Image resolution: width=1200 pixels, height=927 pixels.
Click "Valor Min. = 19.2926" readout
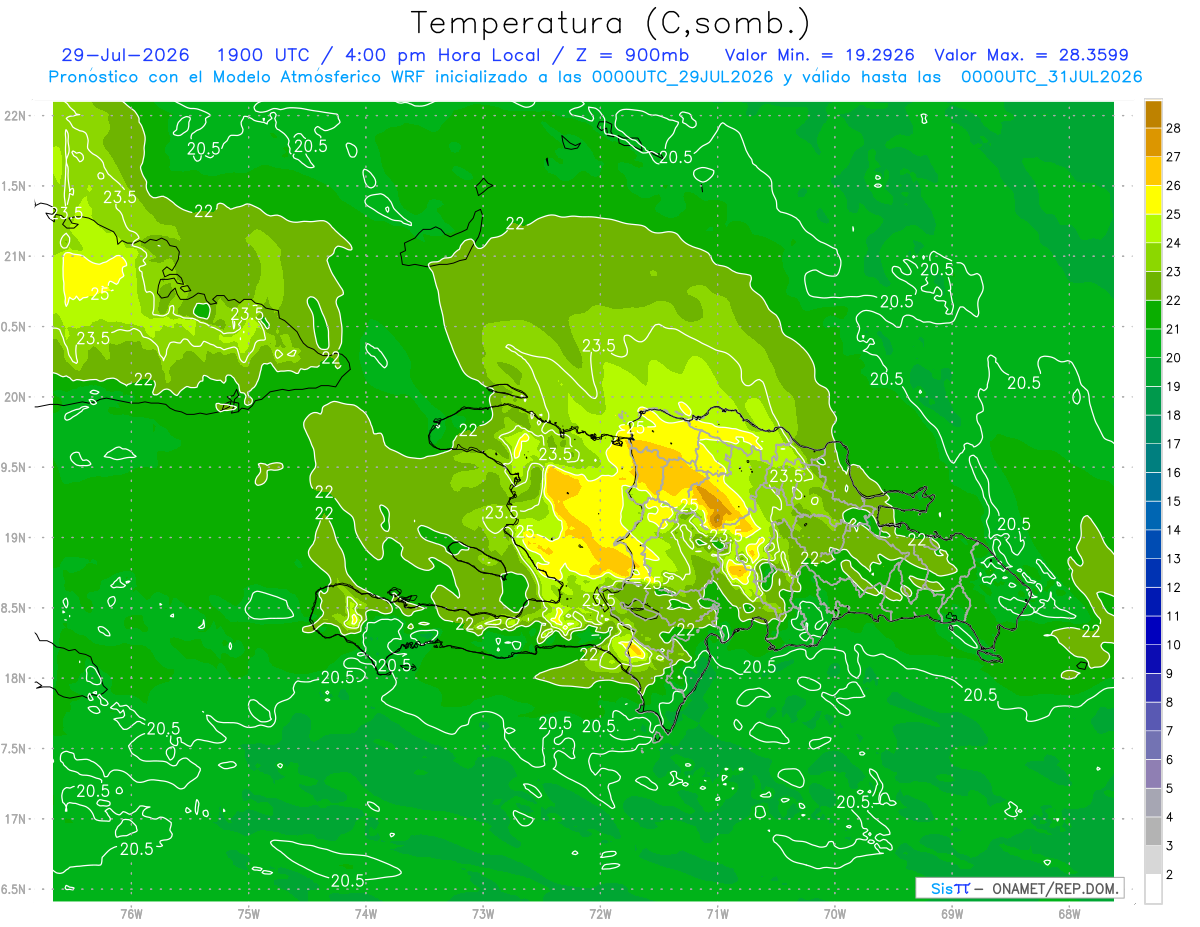coord(819,55)
